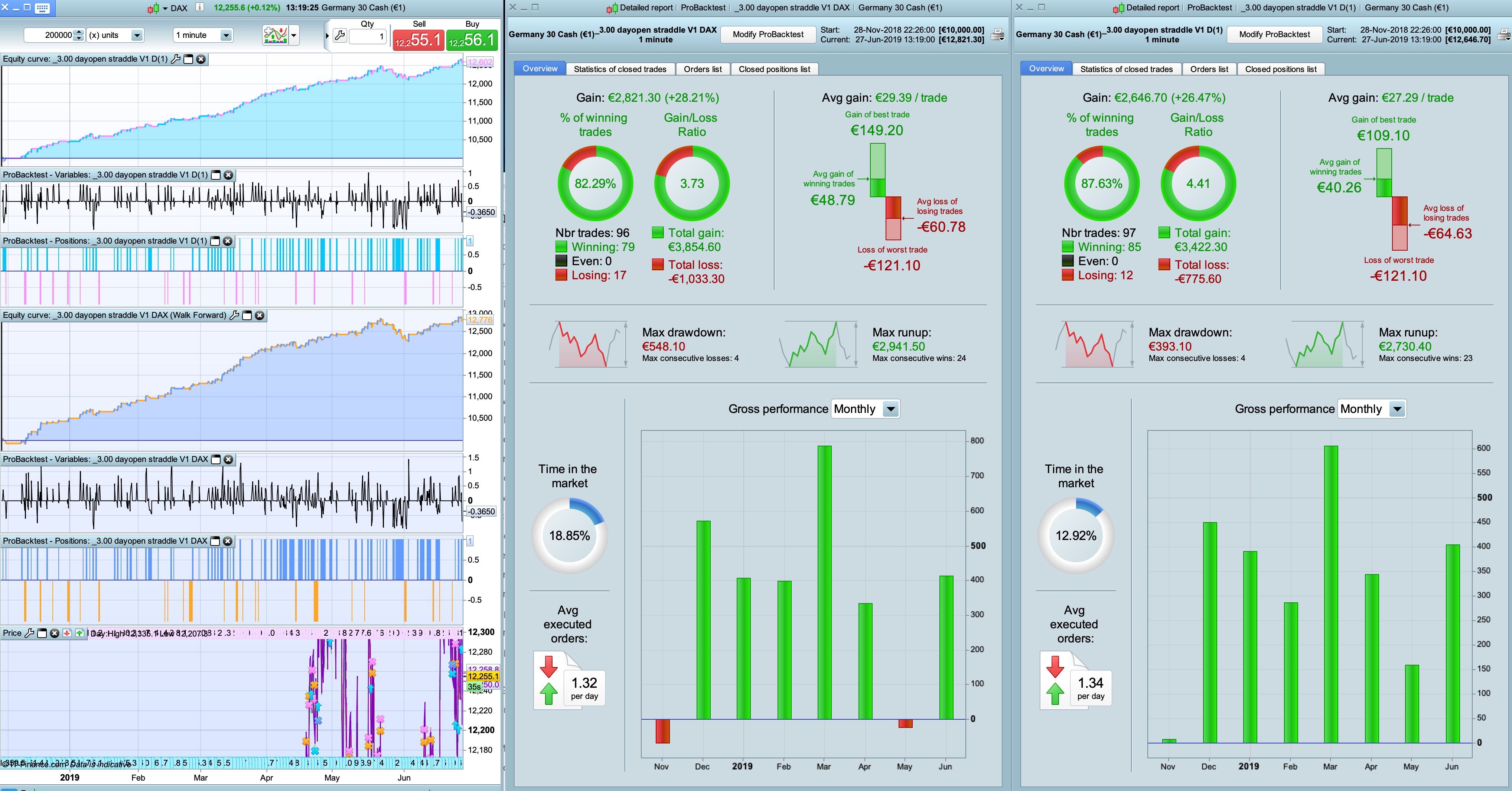1512x791 pixels.
Task: Open wrench settings of Walk Forward equity curve
Action: (x=234, y=315)
